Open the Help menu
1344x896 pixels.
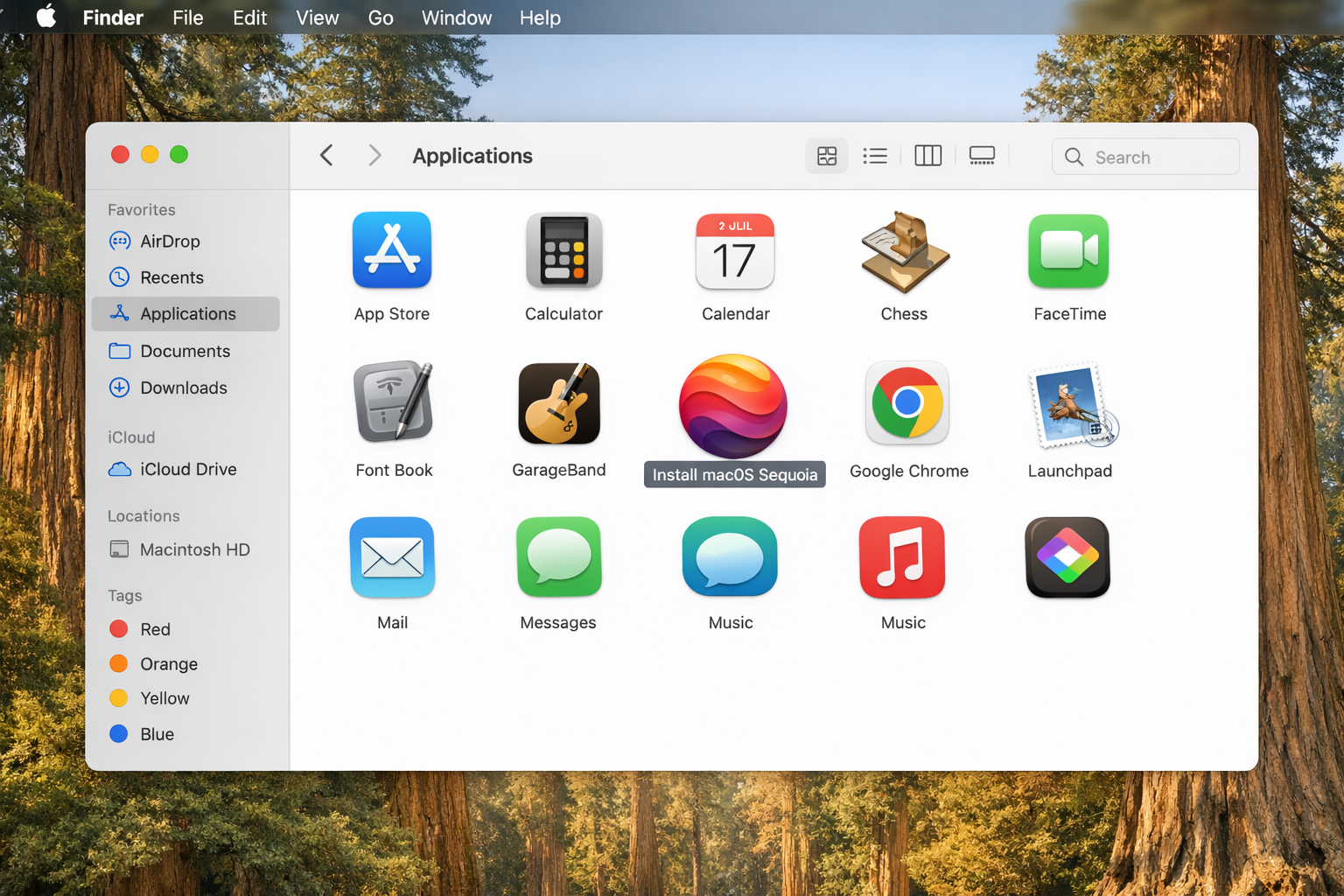coord(540,17)
